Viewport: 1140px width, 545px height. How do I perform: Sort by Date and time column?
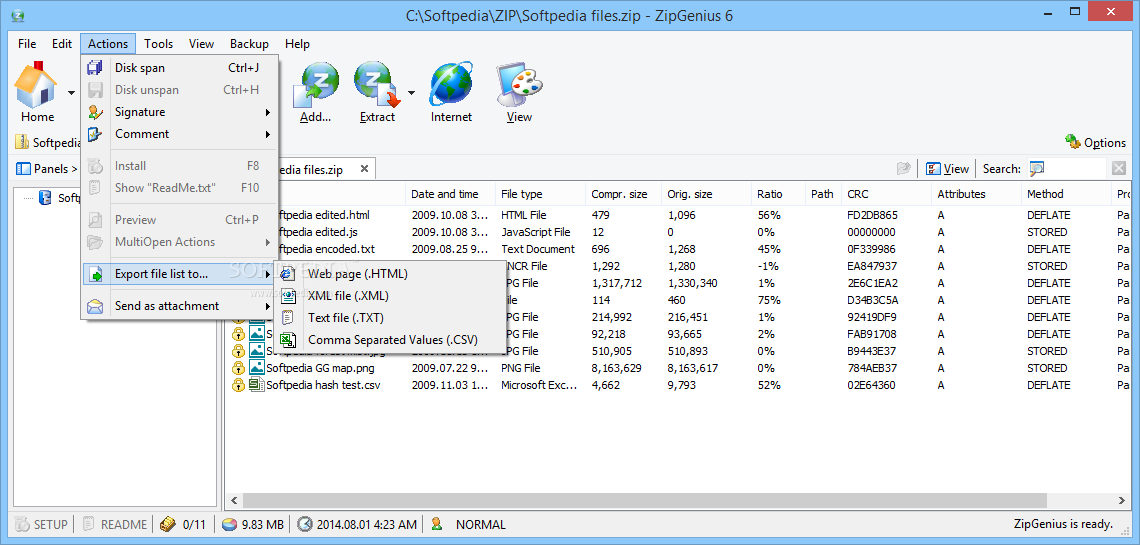pos(449,194)
